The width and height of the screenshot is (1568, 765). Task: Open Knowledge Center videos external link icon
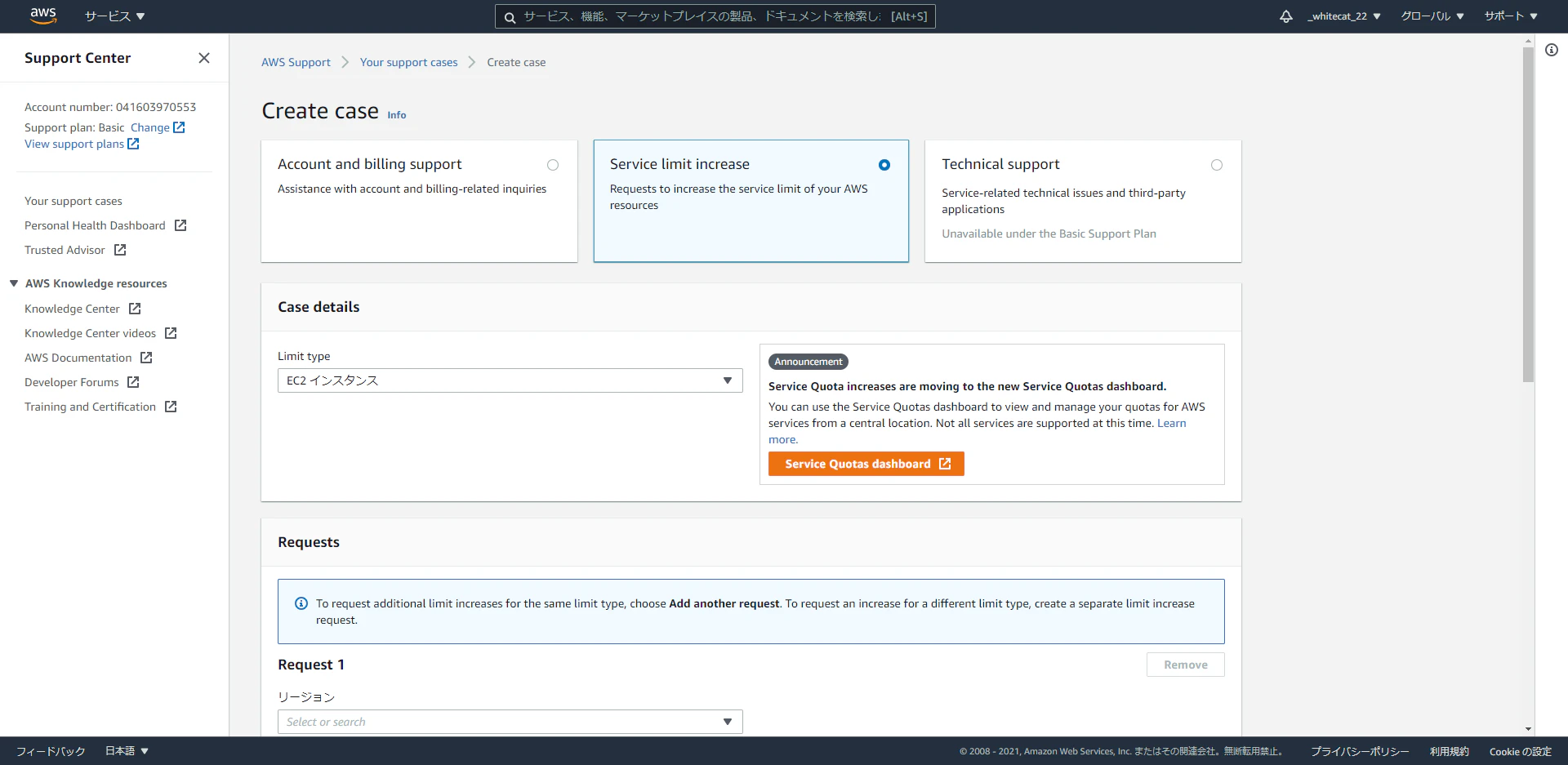pyautogui.click(x=170, y=333)
